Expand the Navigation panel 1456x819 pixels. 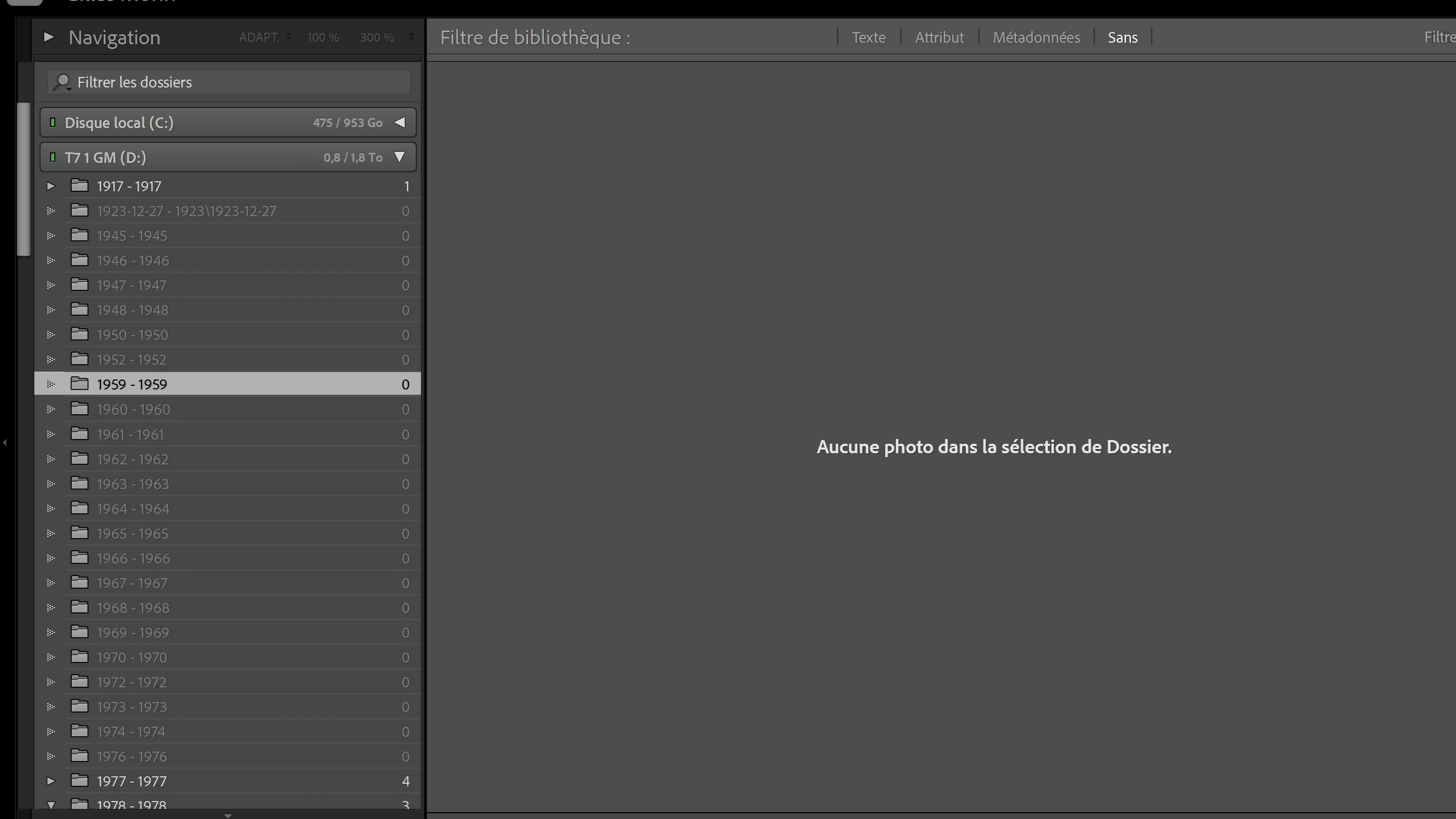pos(48,37)
